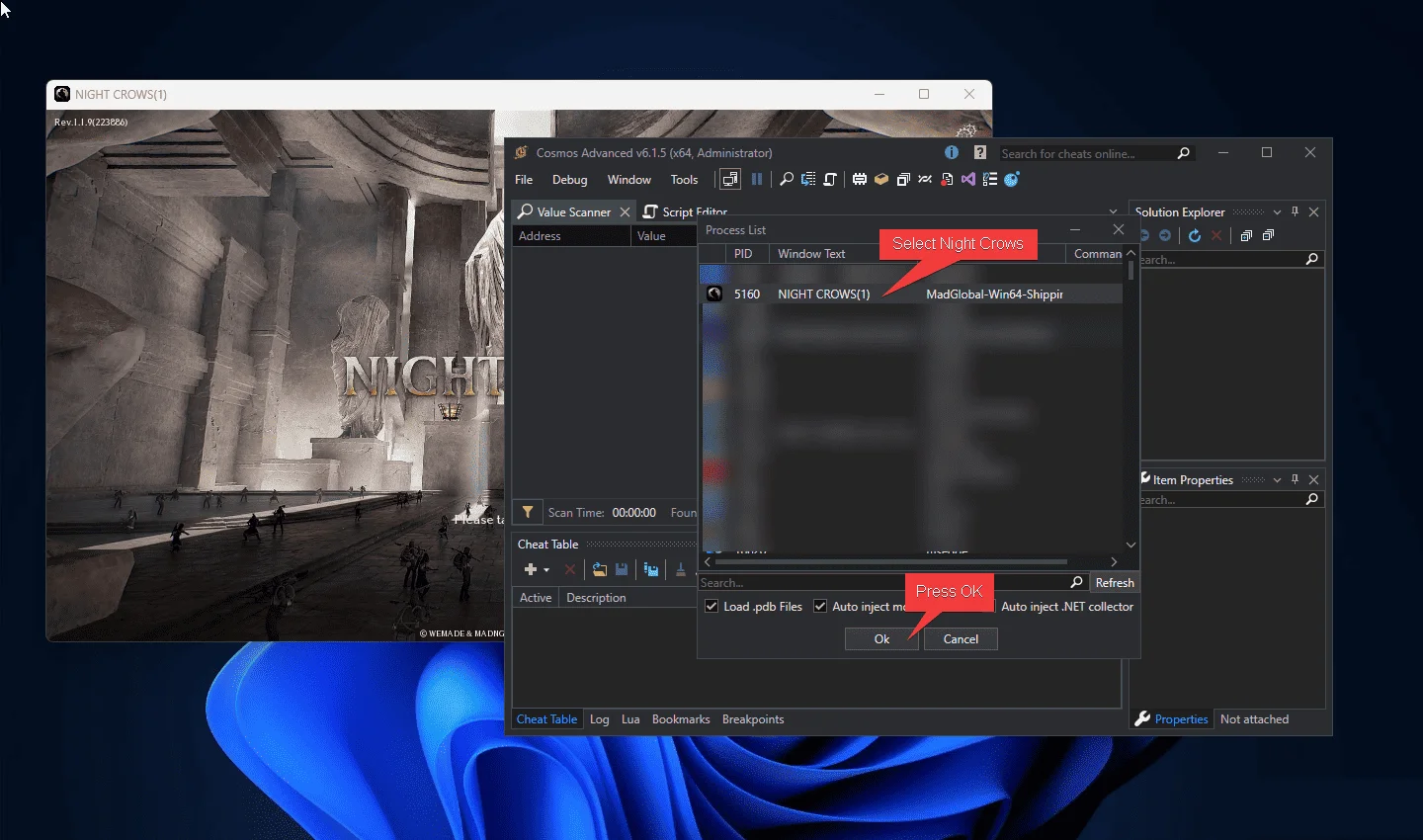The height and width of the screenshot is (840, 1423).
Task: Pin the Solution Explorer panel
Action: tap(1295, 211)
